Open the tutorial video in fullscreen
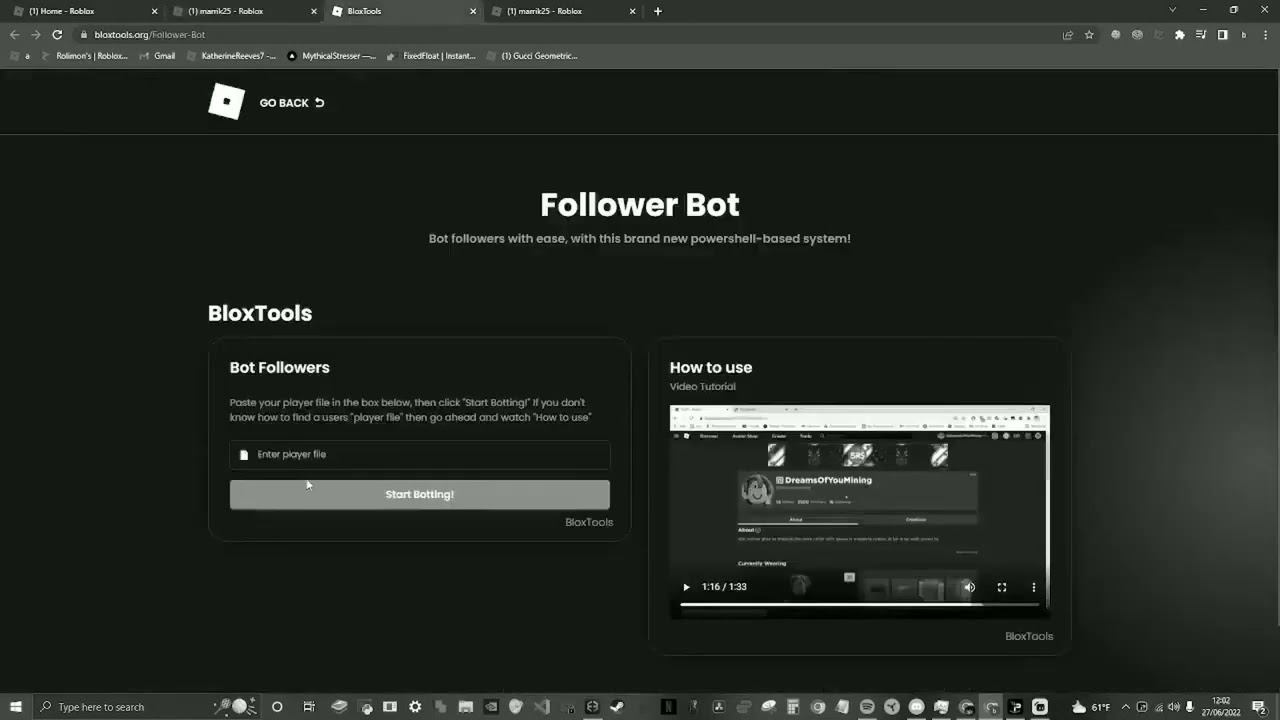 [x=1001, y=587]
